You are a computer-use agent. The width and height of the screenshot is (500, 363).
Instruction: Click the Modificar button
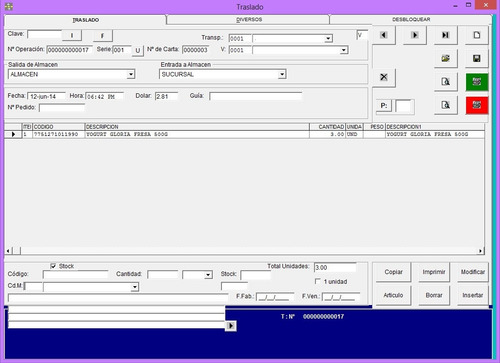pyautogui.click(x=473, y=272)
